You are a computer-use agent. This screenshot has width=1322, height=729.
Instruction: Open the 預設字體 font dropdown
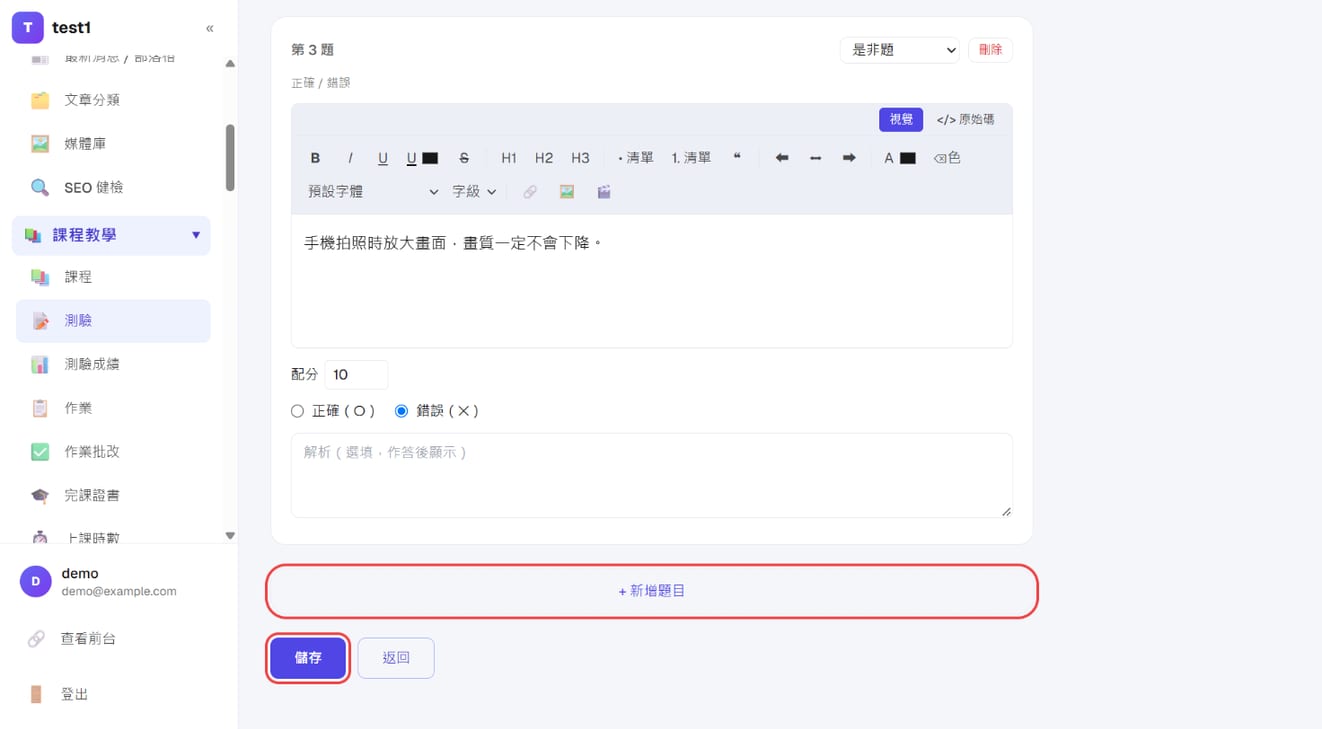click(372, 192)
